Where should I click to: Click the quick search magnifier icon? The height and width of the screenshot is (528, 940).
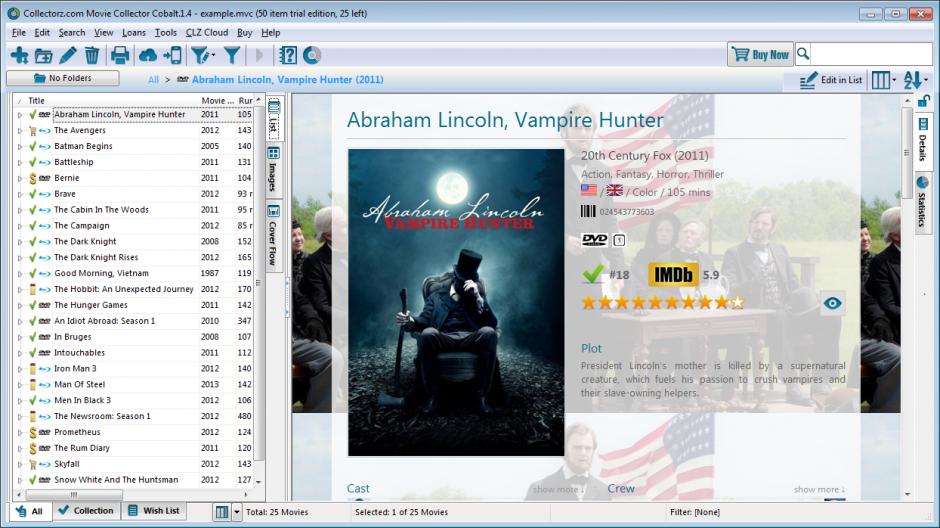tap(803, 55)
